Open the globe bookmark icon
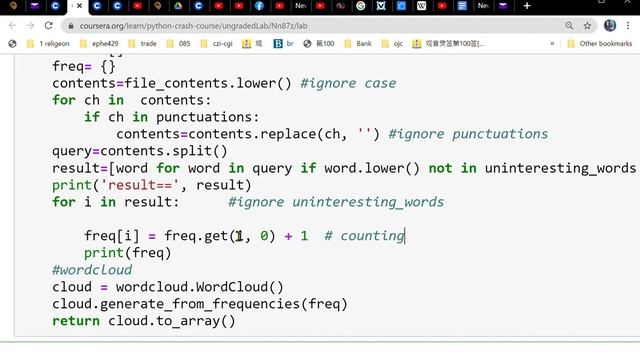The height and width of the screenshot is (360, 640). [12, 44]
